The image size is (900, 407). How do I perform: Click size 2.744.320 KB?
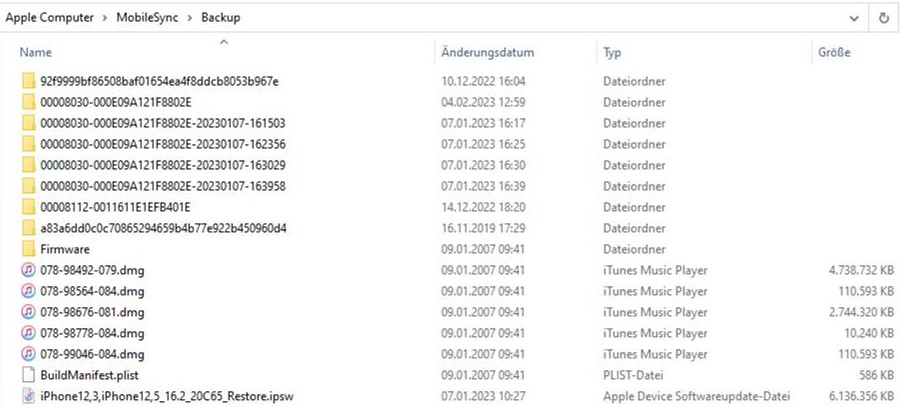coord(861,312)
